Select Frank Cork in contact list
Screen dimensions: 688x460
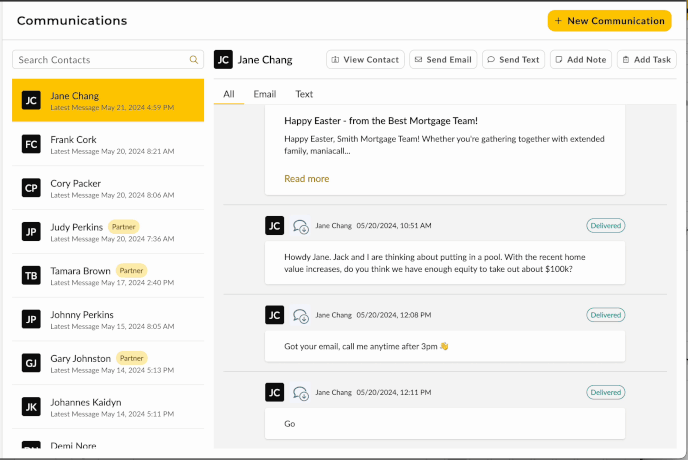(x=108, y=144)
